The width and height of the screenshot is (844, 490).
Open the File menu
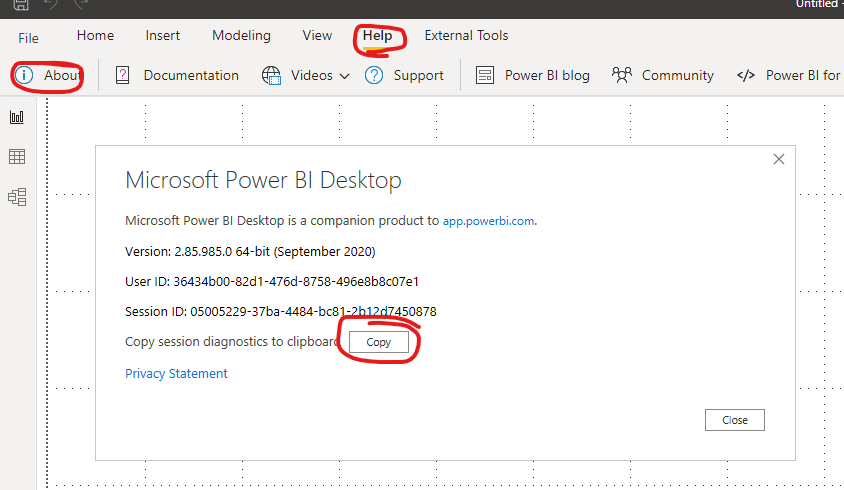point(28,38)
